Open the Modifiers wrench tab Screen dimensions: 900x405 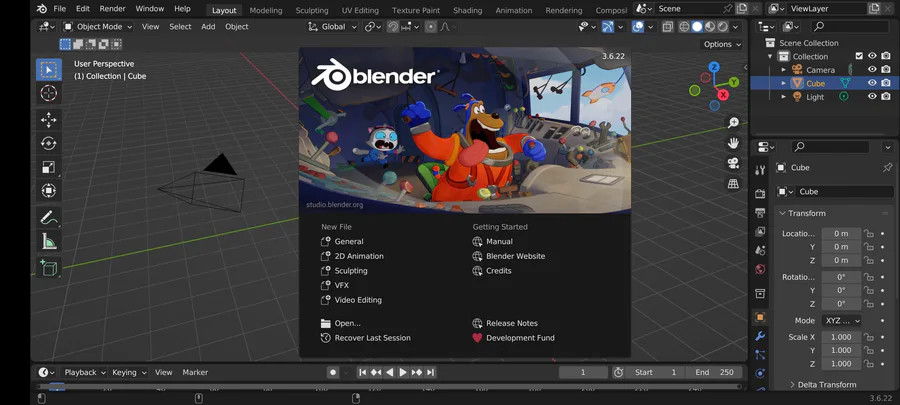pos(760,336)
